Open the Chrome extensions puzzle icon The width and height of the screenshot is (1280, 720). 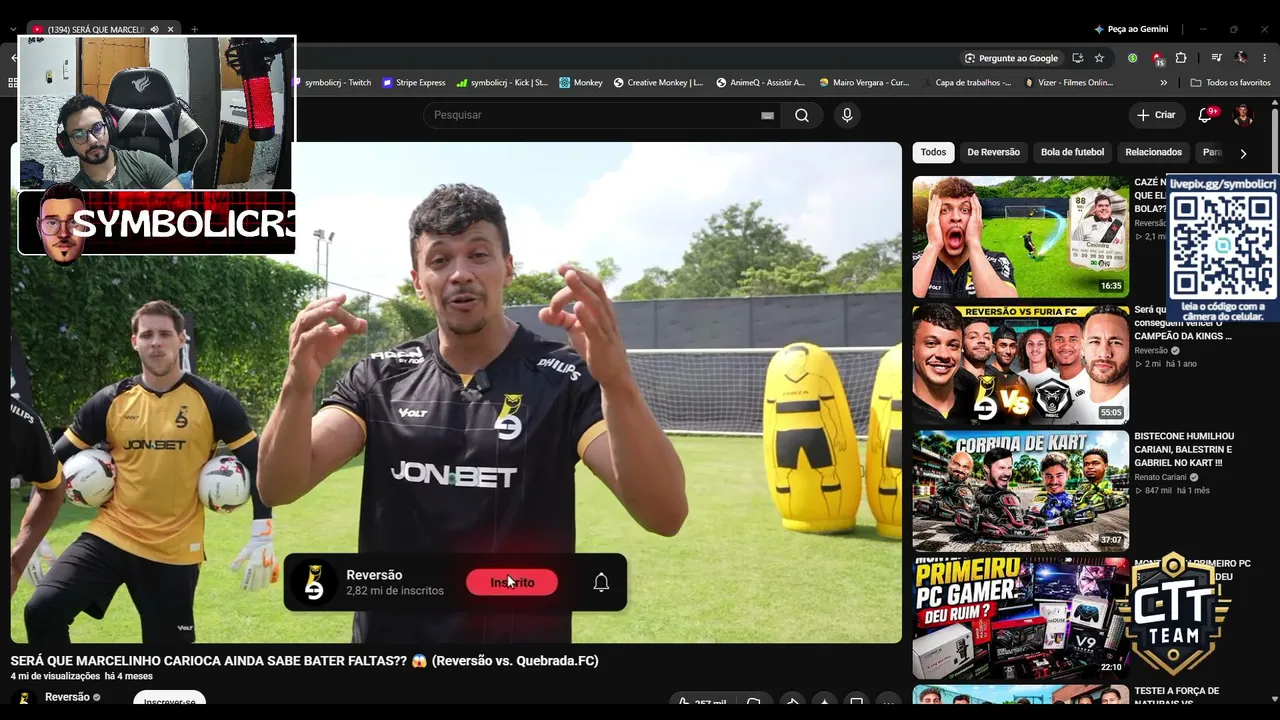[x=1180, y=58]
